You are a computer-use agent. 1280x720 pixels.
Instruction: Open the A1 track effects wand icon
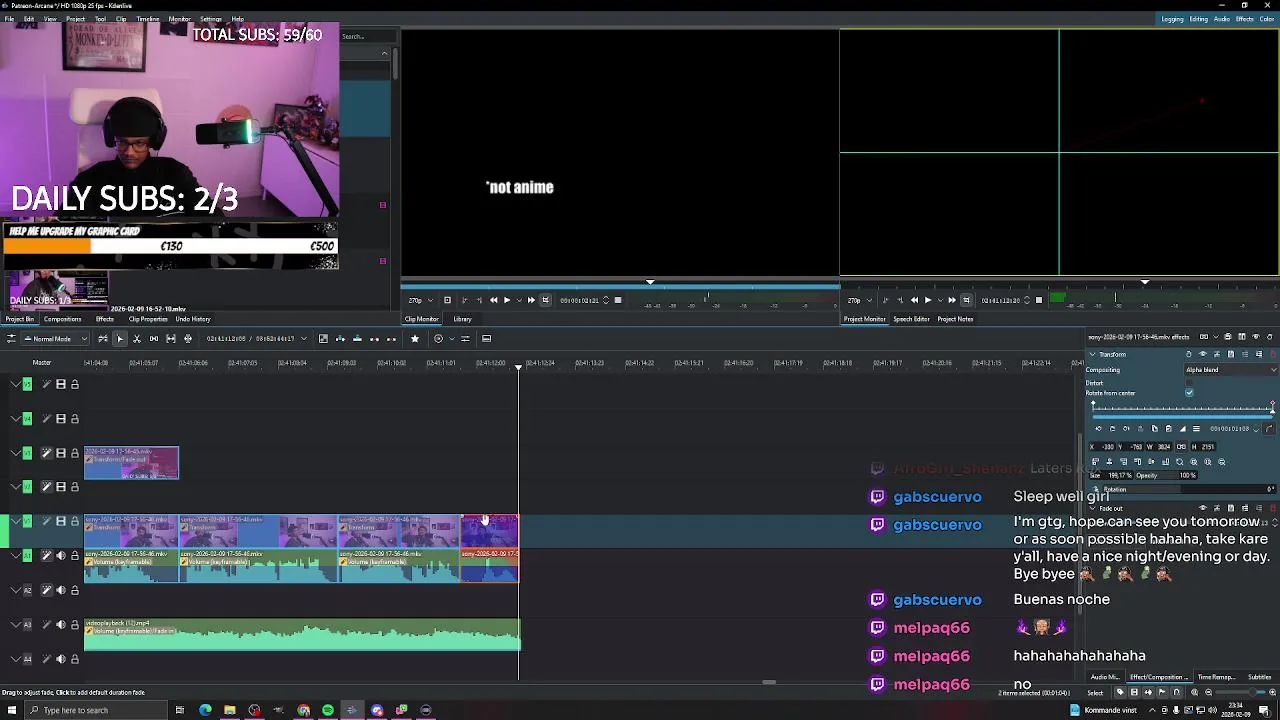point(46,556)
